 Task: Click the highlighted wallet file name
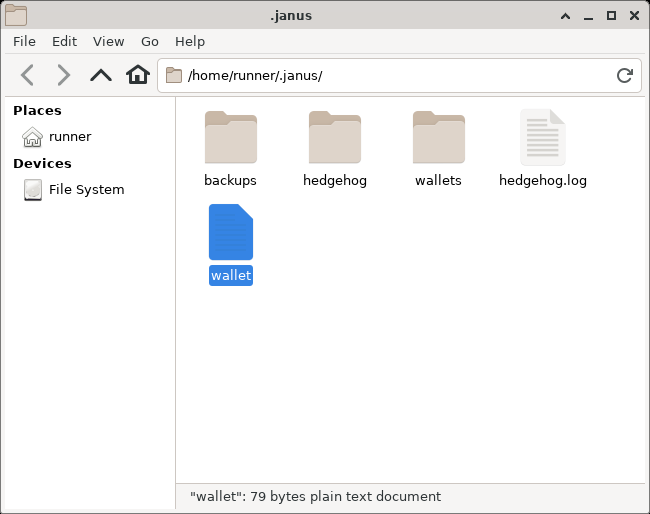click(231, 275)
